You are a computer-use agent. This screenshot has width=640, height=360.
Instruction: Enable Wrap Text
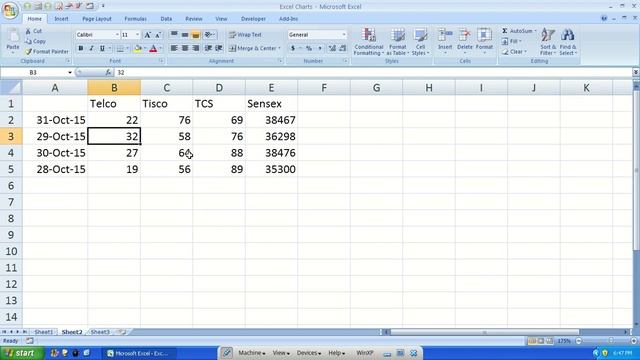click(x=245, y=35)
